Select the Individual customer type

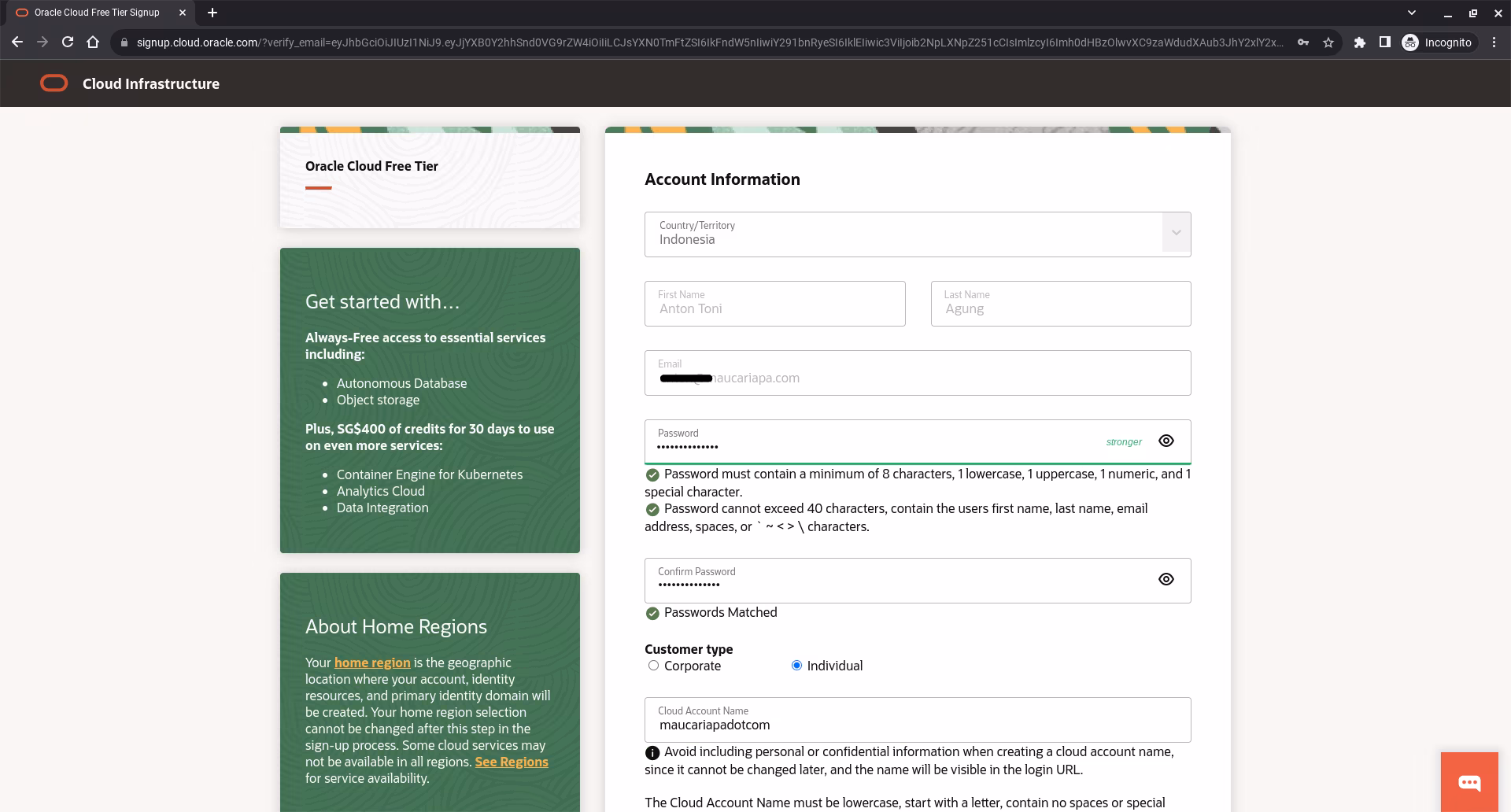point(796,666)
